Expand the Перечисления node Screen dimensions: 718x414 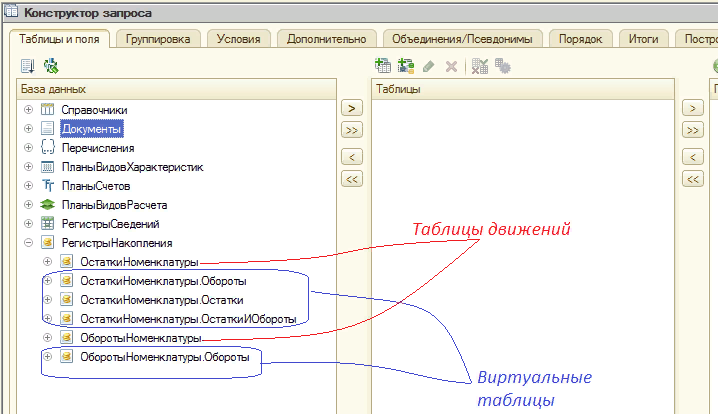click(x=28, y=147)
